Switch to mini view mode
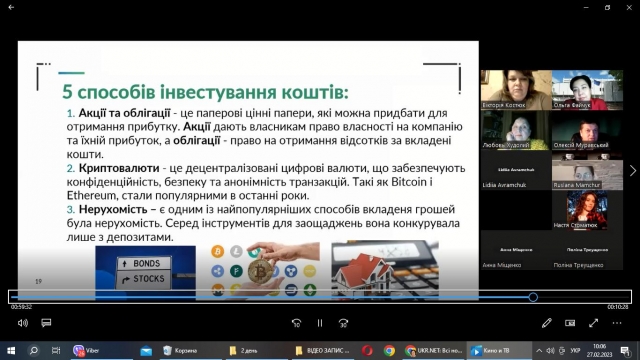Viewport: 640px width, 360px height. click(x=570, y=323)
